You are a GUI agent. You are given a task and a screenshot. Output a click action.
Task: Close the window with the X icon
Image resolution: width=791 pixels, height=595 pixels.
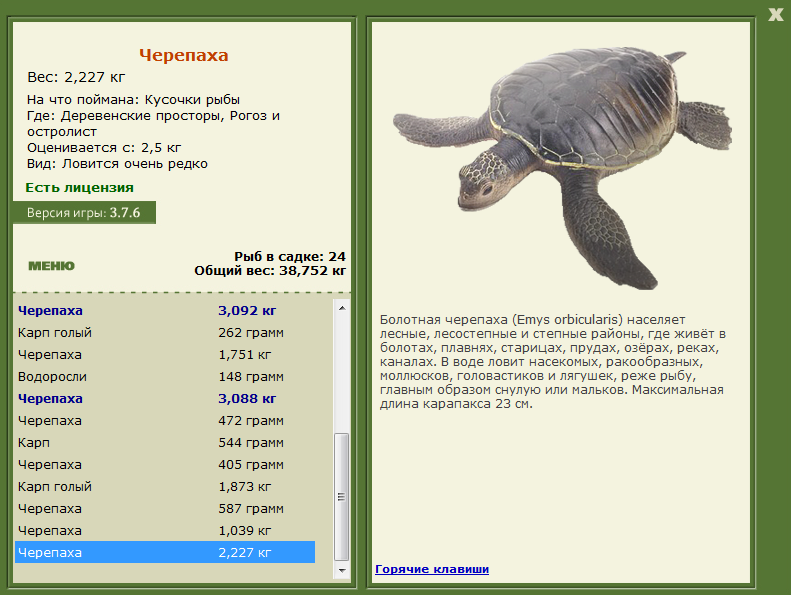pos(775,14)
